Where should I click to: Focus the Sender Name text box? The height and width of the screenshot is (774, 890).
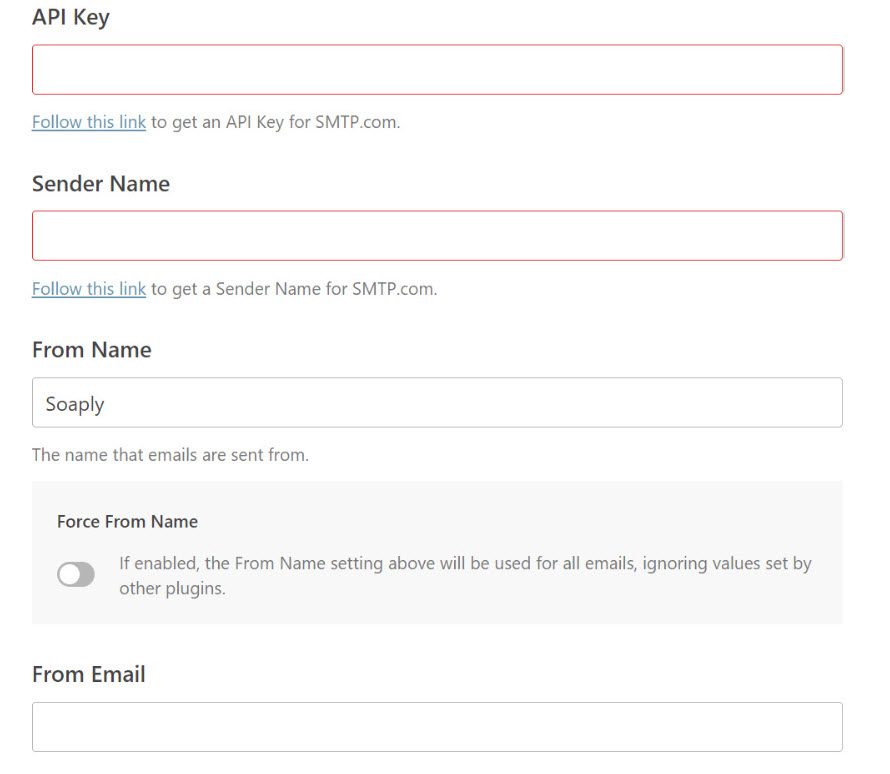(x=437, y=236)
